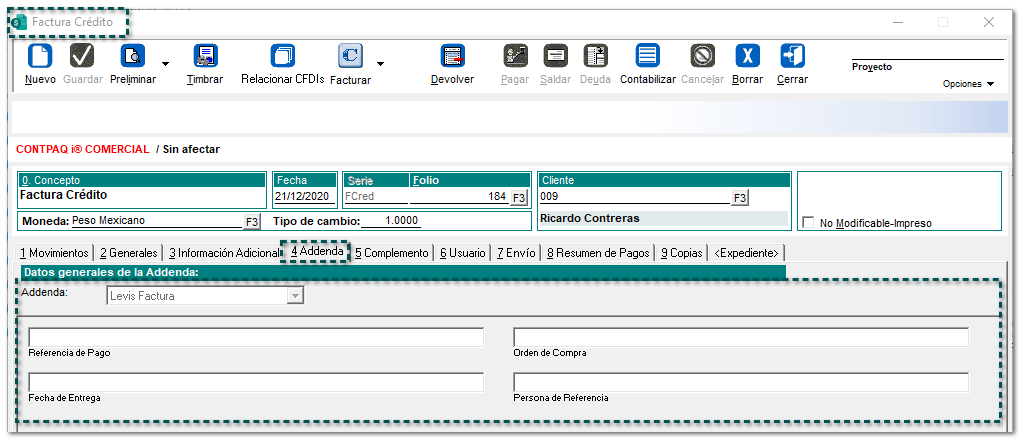Viewport: 1022px width, 441px height.
Task: Click the Timbrar stamp icon
Action: [x=205, y=56]
